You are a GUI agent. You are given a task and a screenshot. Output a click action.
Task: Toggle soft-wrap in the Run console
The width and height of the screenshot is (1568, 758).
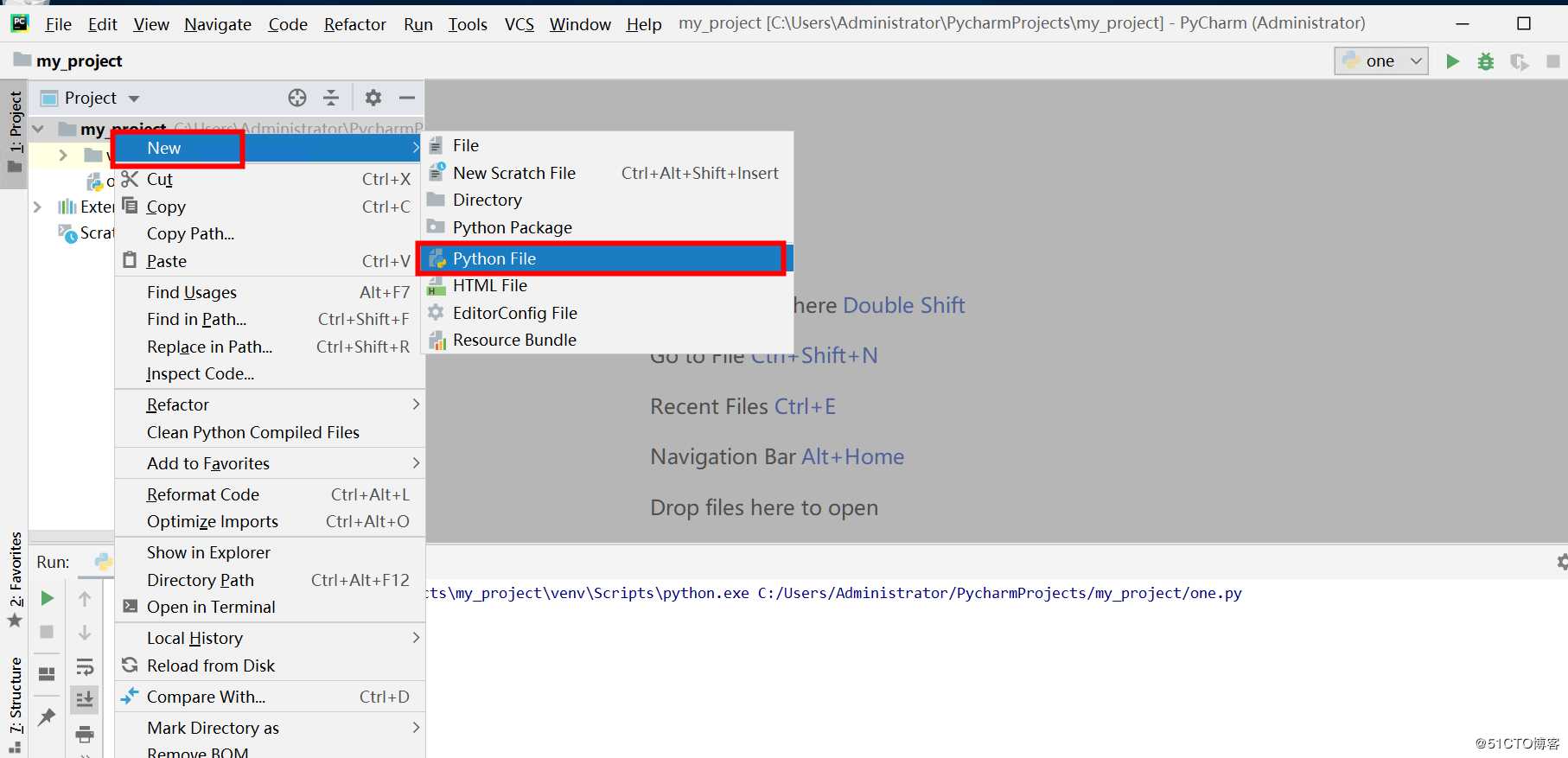coord(85,667)
